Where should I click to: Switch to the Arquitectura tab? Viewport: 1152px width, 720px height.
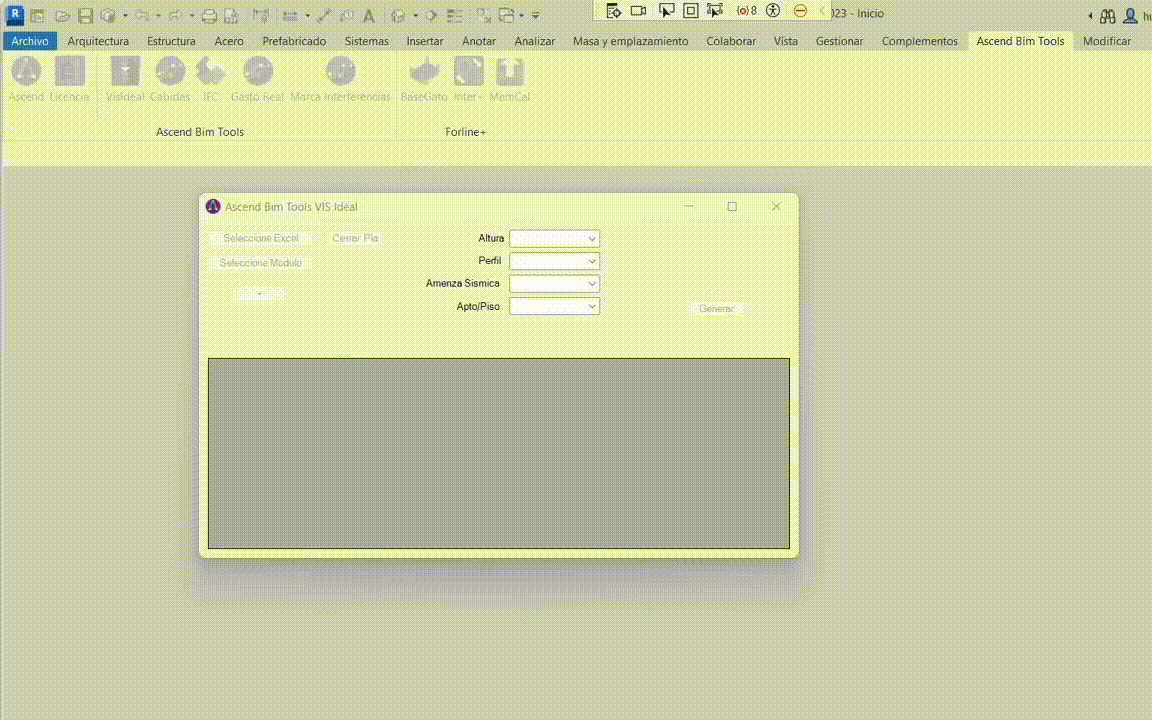(x=98, y=41)
